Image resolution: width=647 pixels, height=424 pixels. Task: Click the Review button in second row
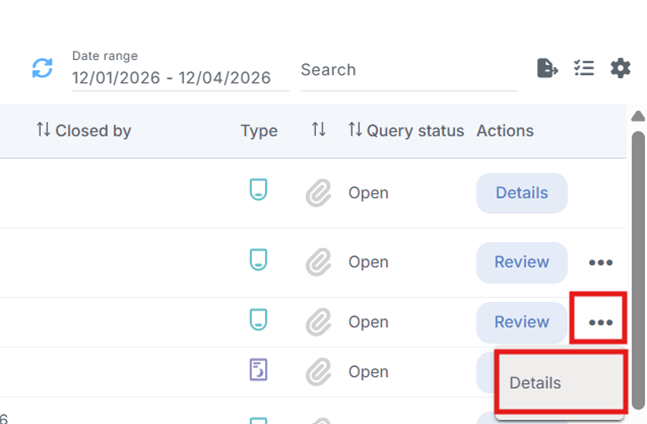click(521, 262)
